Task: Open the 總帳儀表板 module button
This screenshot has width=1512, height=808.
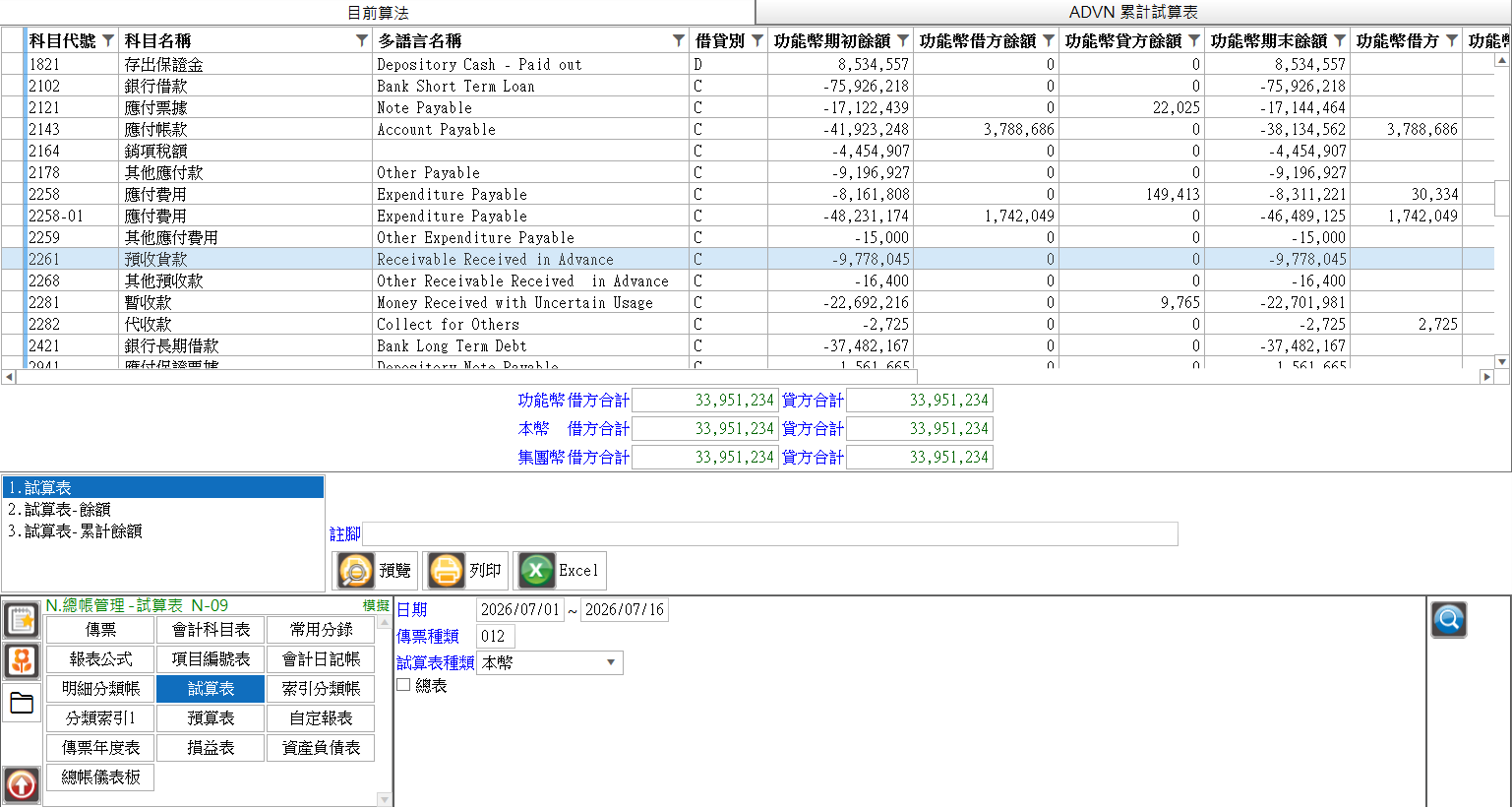Action: click(100, 777)
